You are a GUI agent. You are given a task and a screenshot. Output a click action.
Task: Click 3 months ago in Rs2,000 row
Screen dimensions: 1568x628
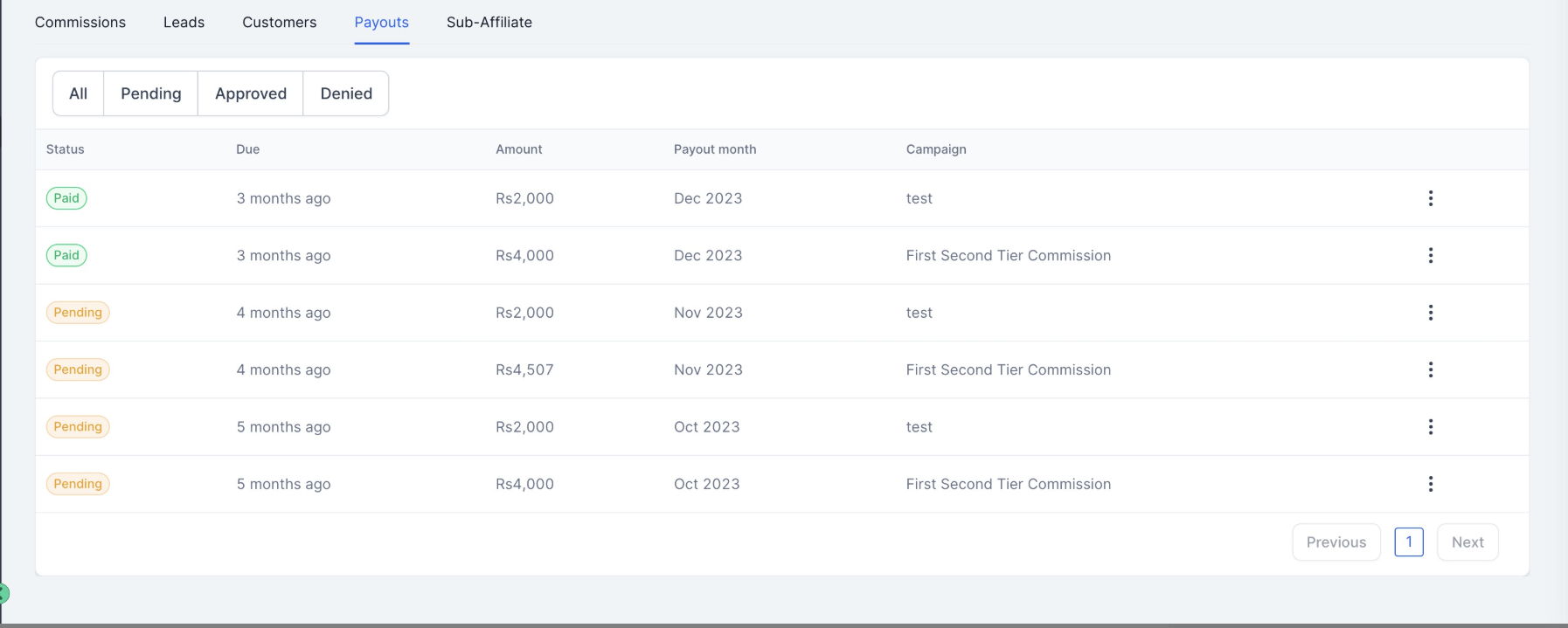pyautogui.click(x=284, y=198)
